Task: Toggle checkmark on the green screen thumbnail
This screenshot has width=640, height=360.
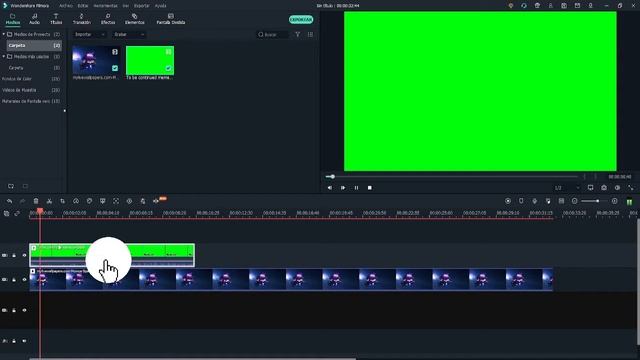Action: (x=169, y=68)
